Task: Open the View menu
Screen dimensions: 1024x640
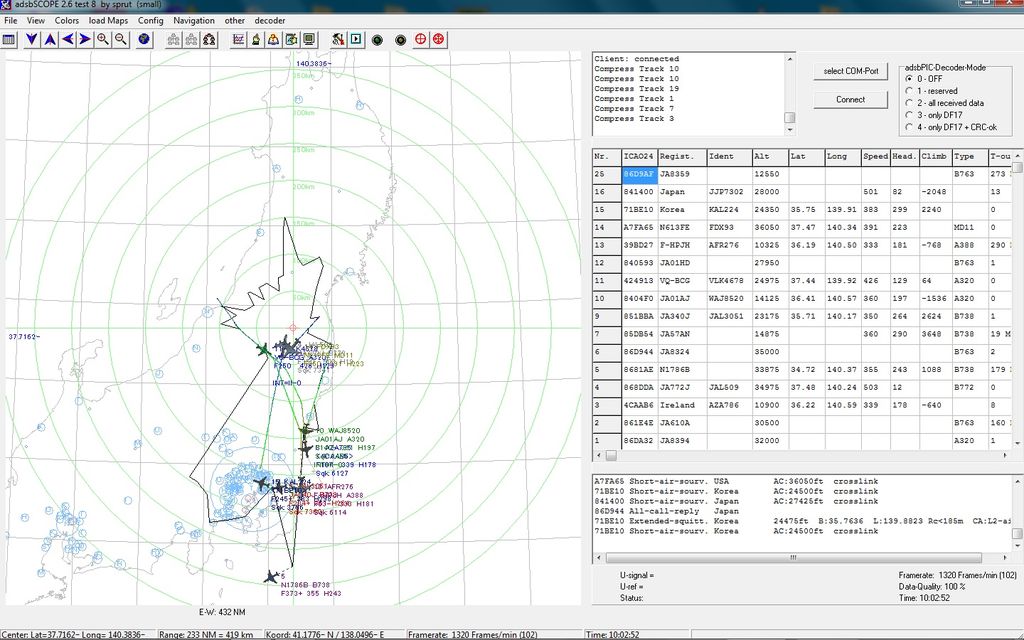Action: [35, 20]
